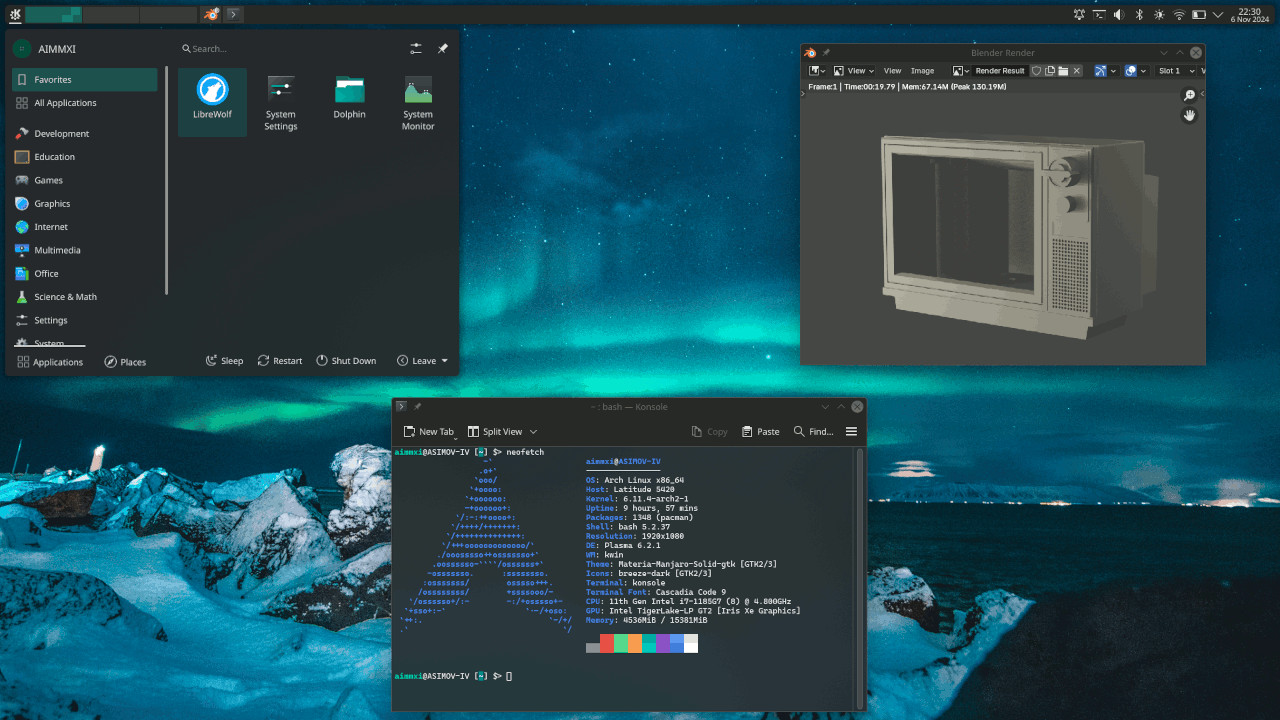Viewport: 1280px width, 720px height.
Task: Open image folder icon in Blender header
Action: [x=1063, y=71]
